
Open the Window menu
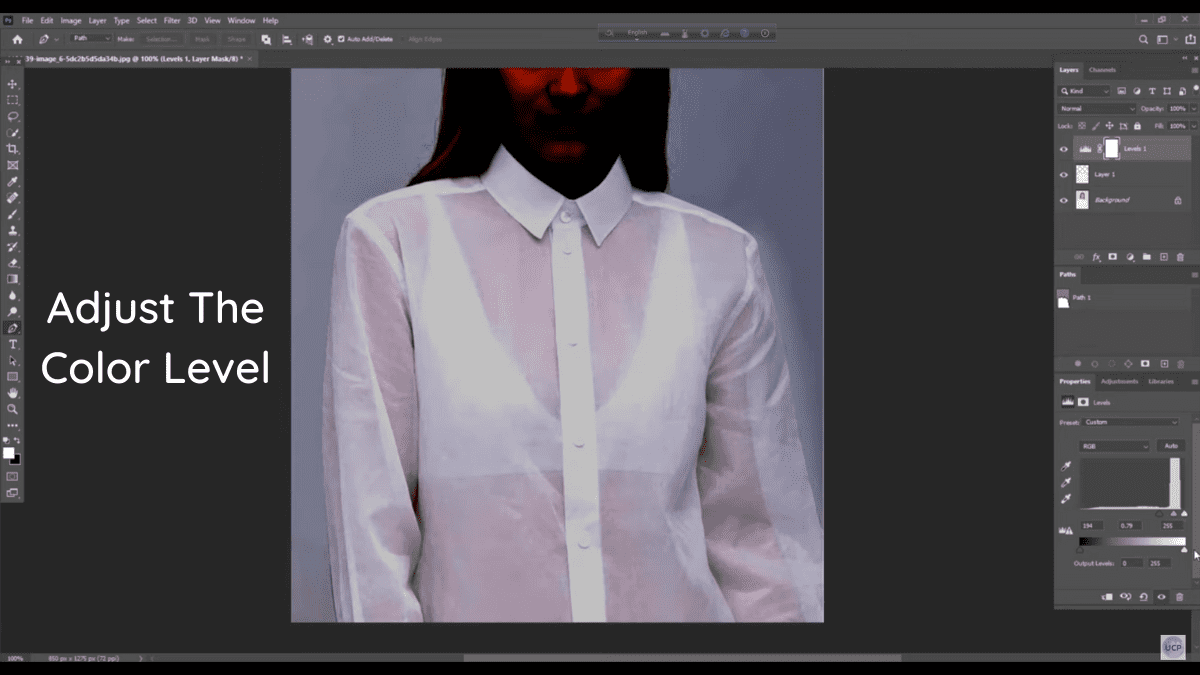pos(241,20)
